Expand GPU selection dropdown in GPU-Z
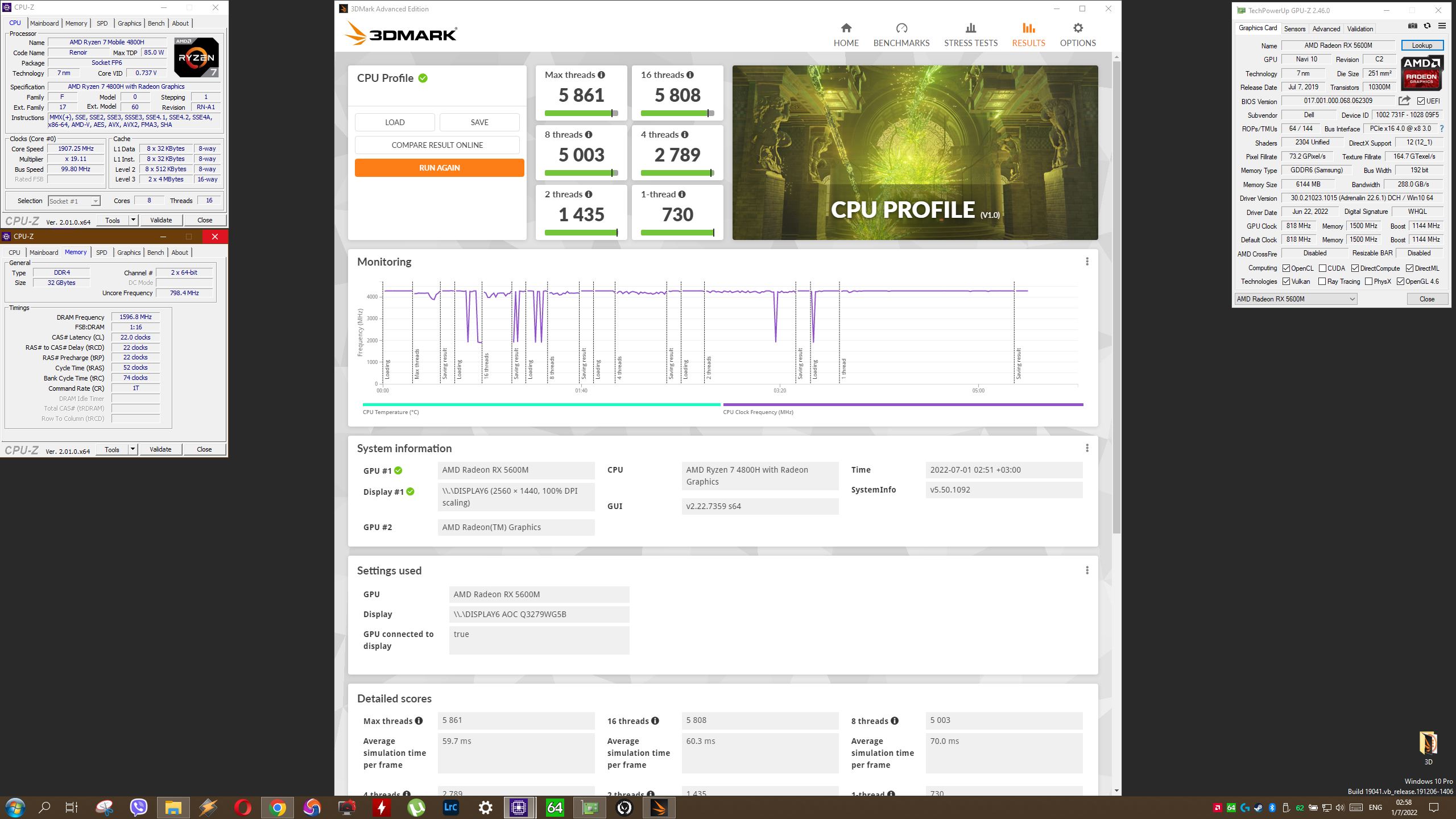The image size is (1456, 819). 1296,299
